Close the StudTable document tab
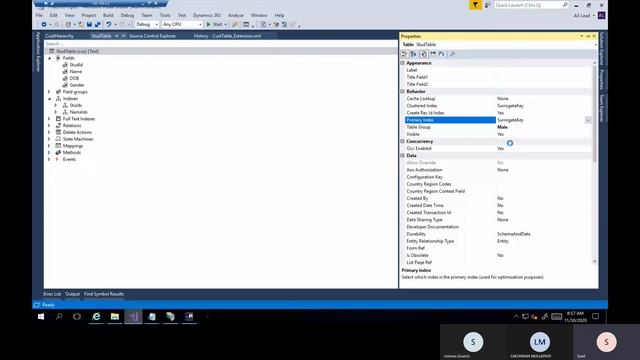This screenshot has height=360, width=640. [124, 36]
